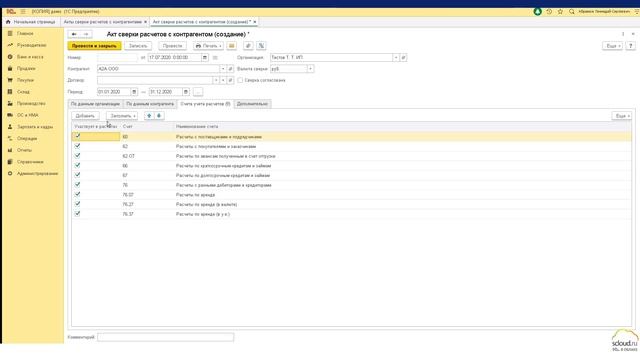This screenshot has height=360, width=640.
Task: Open help with question mark button
Action: click(x=631, y=46)
